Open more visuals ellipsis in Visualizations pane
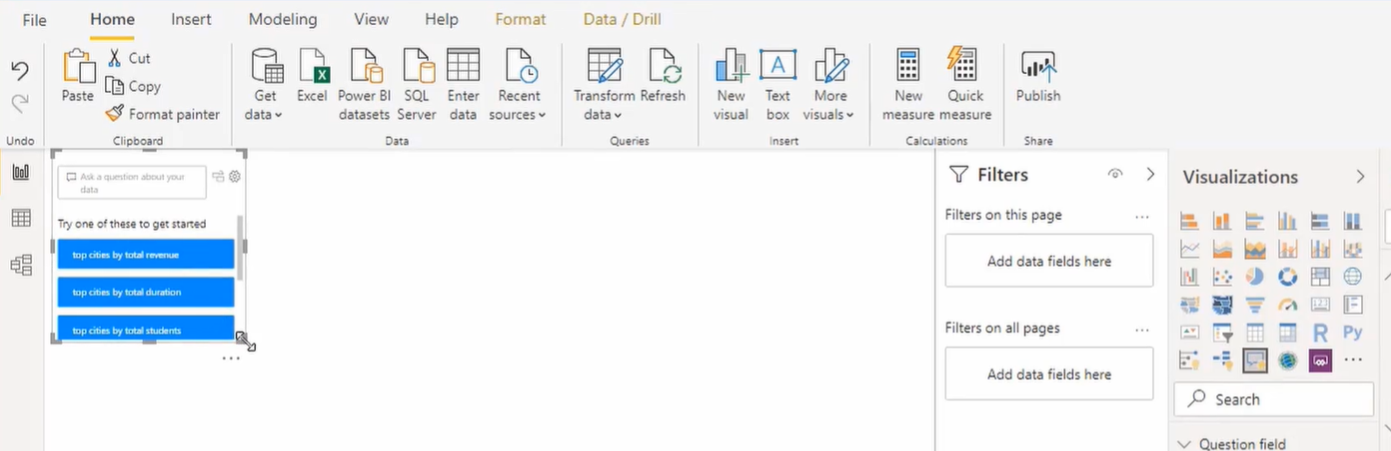 [x=1353, y=360]
